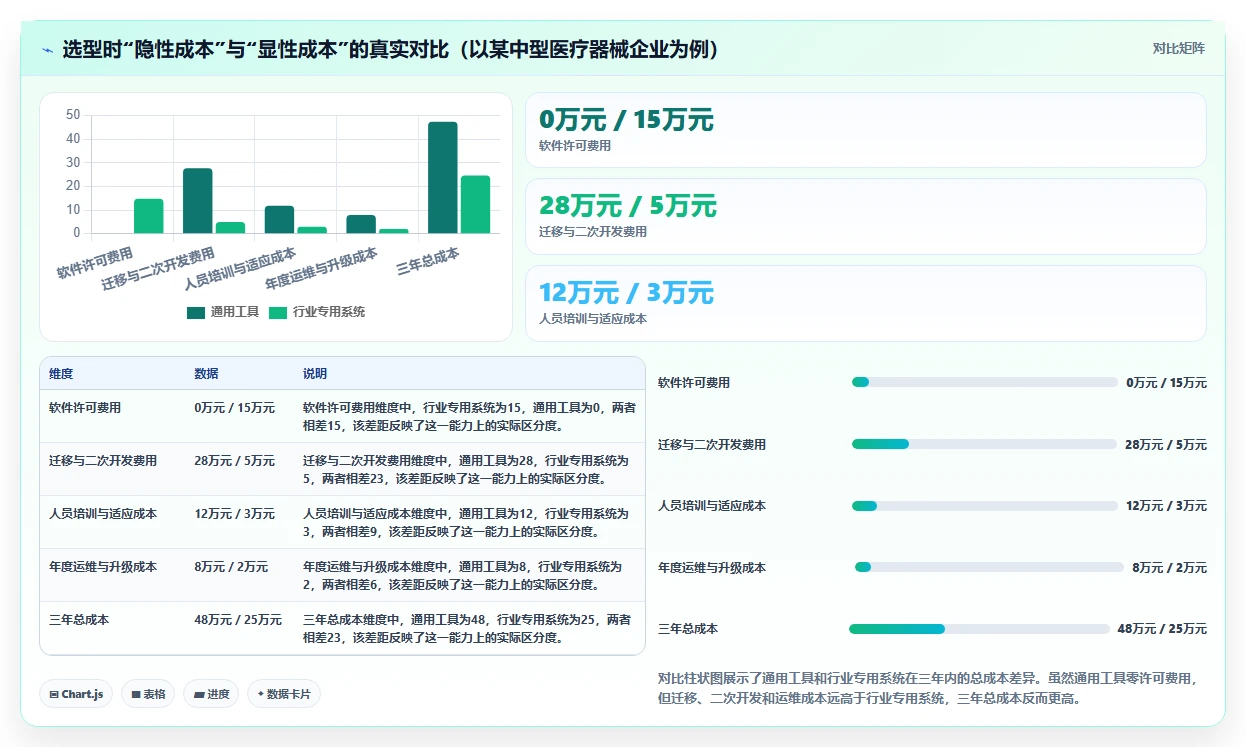Click the 12万元 / 3万元 data card
This screenshot has width=1246, height=747.
(x=865, y=303)
